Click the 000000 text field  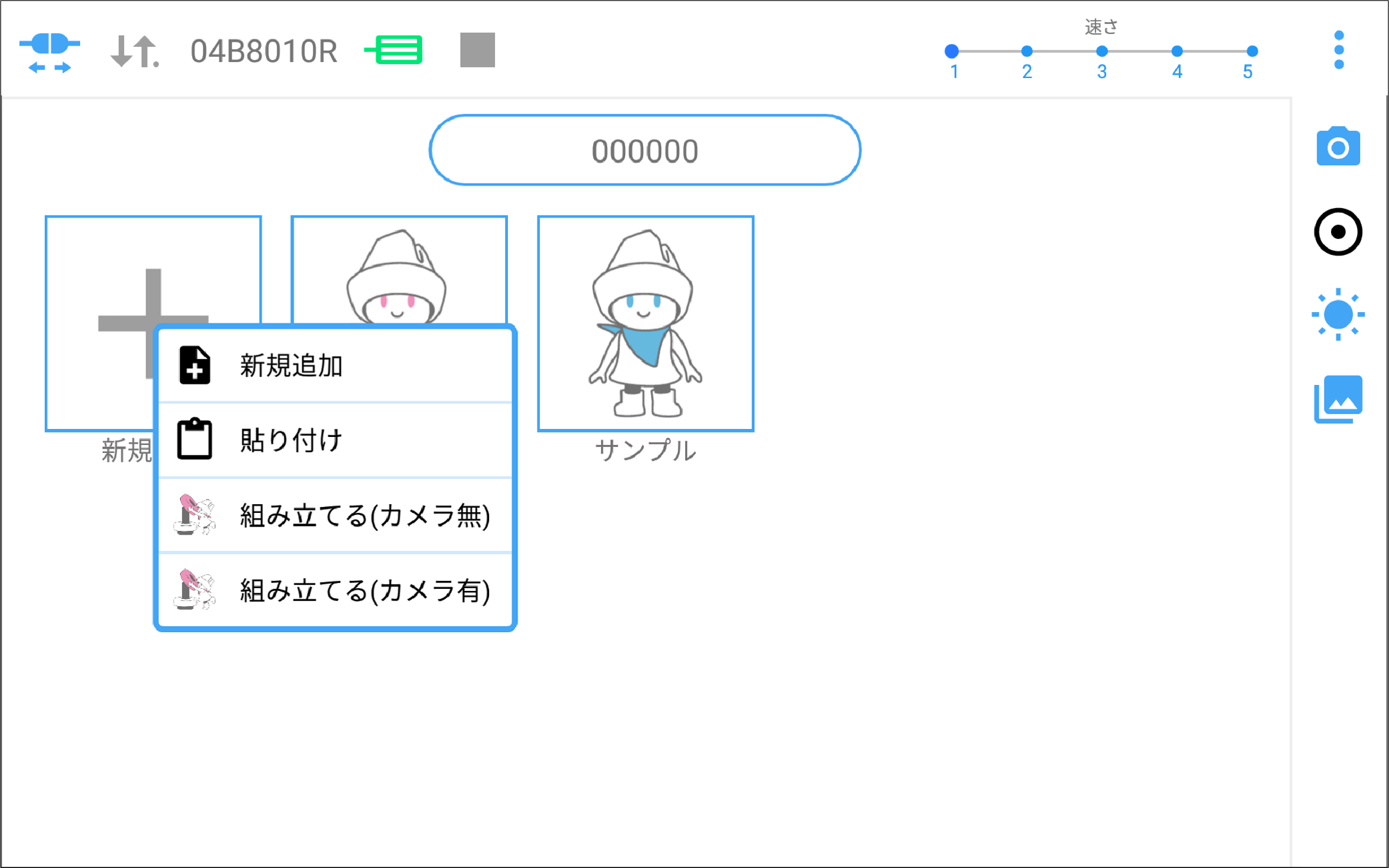pyautogui.click(x=644, y=151)
